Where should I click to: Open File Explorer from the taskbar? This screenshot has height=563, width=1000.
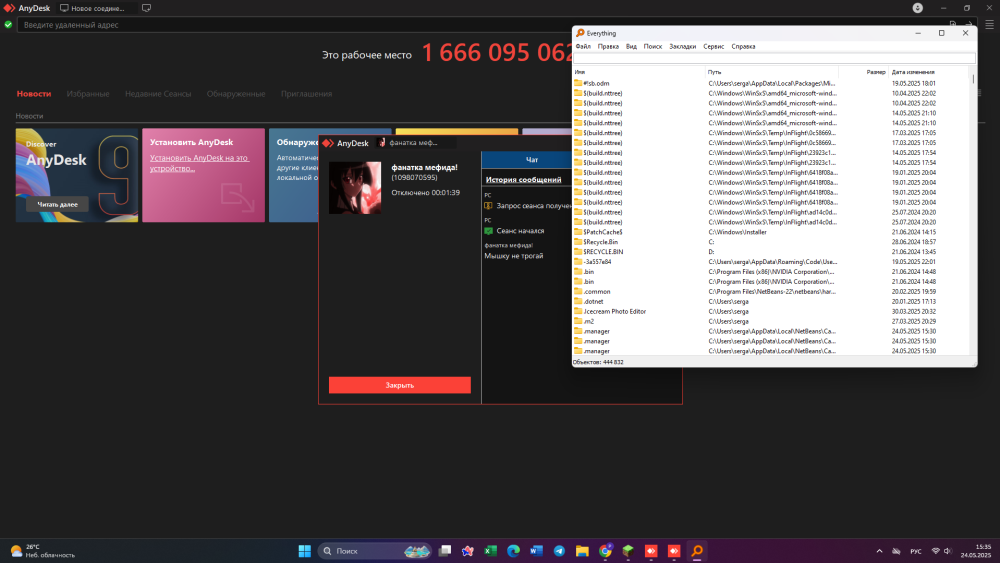pos(582,551)
